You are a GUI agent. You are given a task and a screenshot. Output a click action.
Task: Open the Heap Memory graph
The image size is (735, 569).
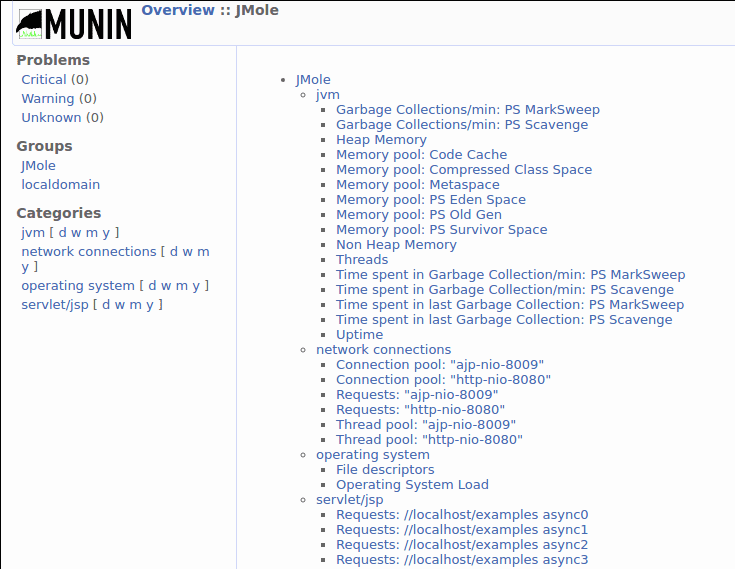tap(381, 140)
